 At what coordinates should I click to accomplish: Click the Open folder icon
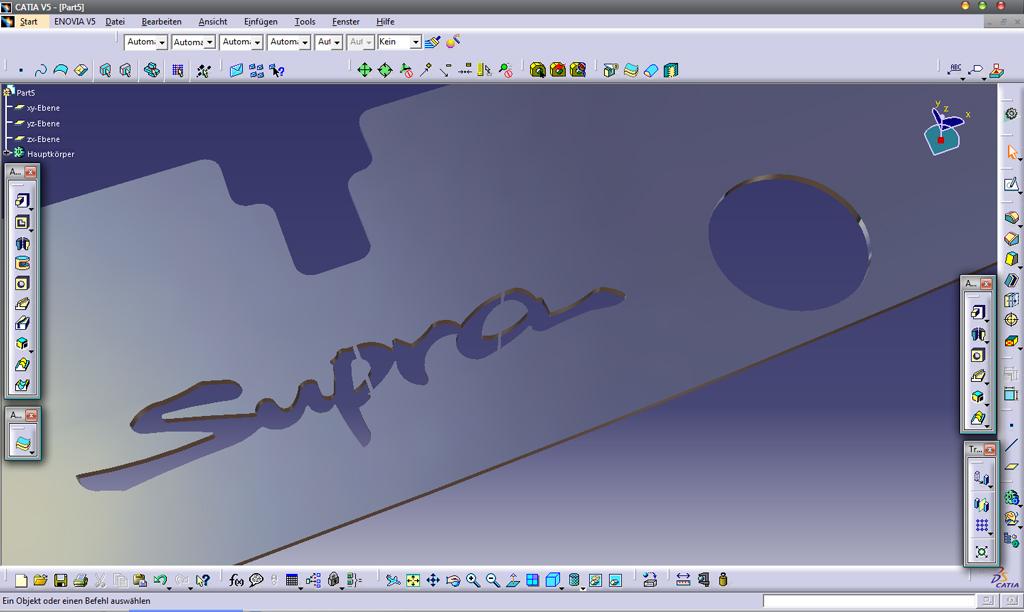click(40, 580)
